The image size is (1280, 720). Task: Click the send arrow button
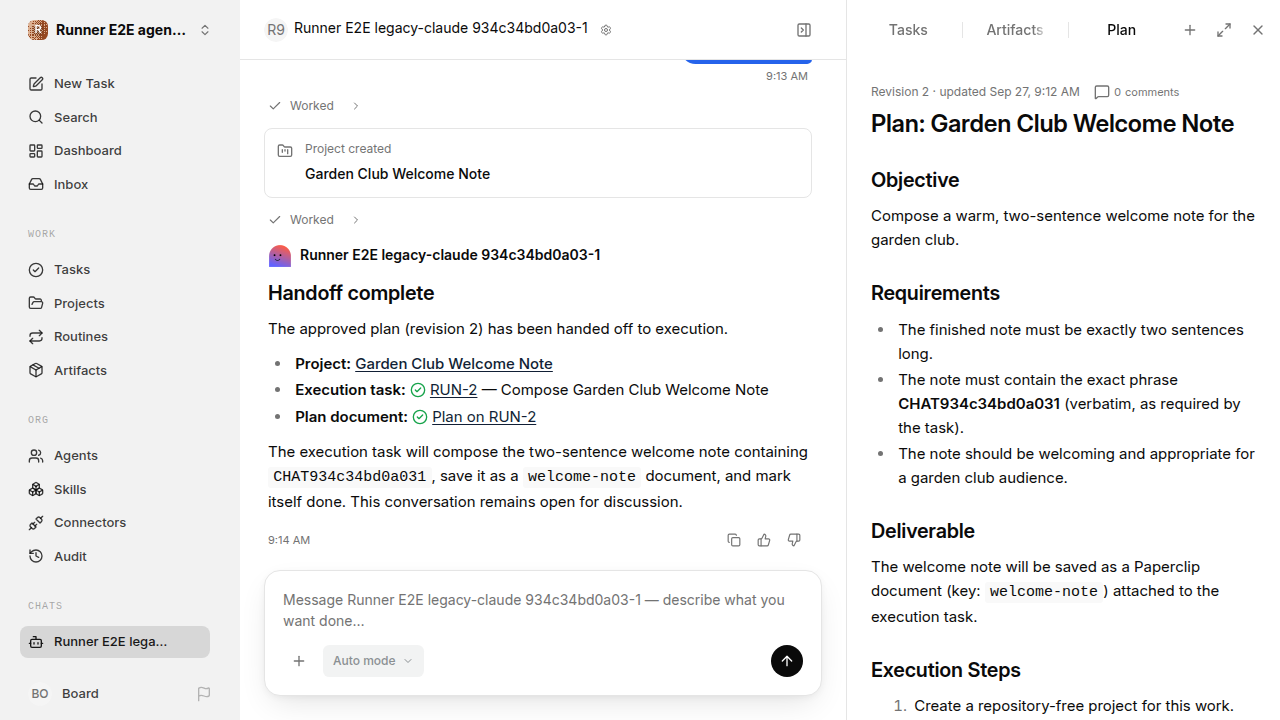click(x=787, y=661)
